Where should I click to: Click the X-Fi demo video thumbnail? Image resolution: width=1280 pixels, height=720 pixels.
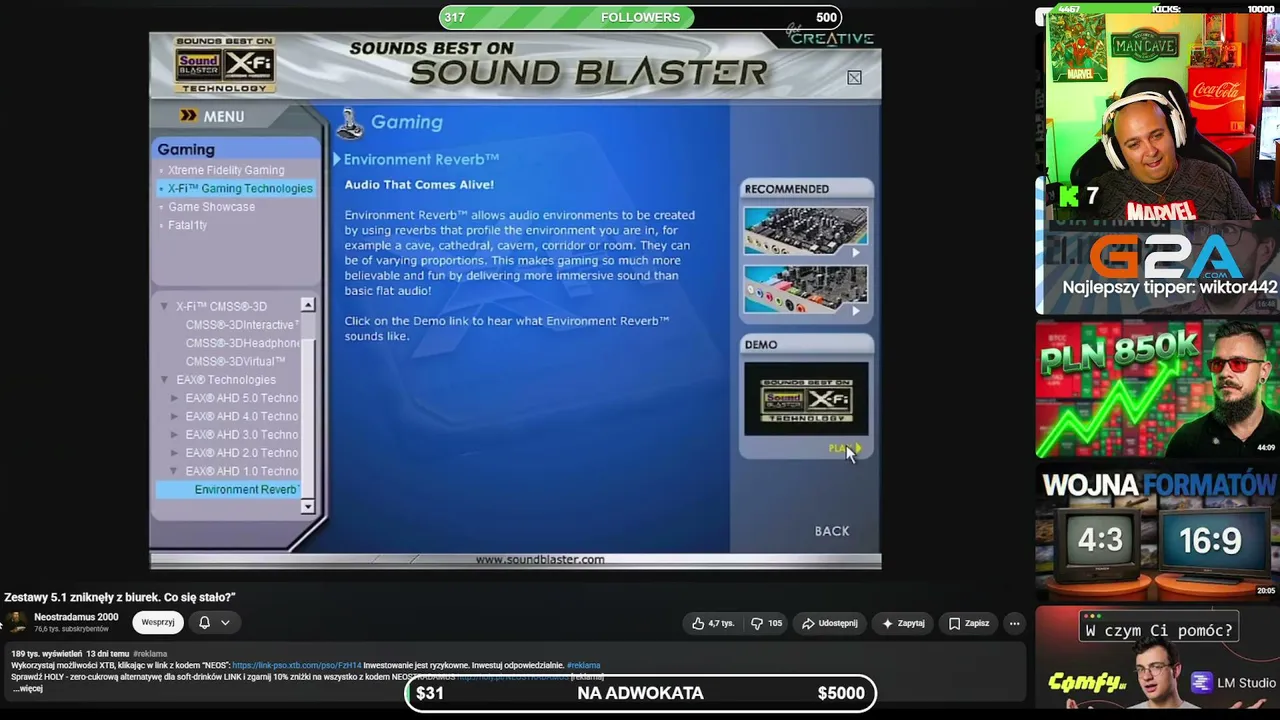point(806,399)
